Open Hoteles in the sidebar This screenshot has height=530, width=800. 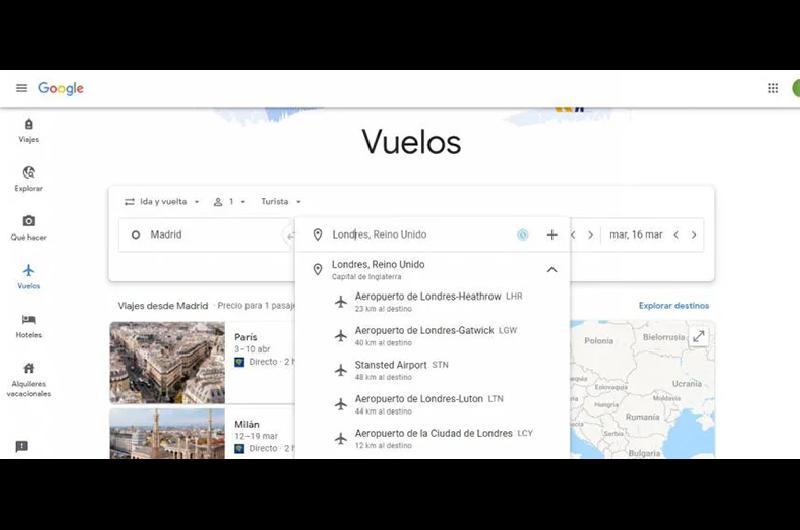29,326
